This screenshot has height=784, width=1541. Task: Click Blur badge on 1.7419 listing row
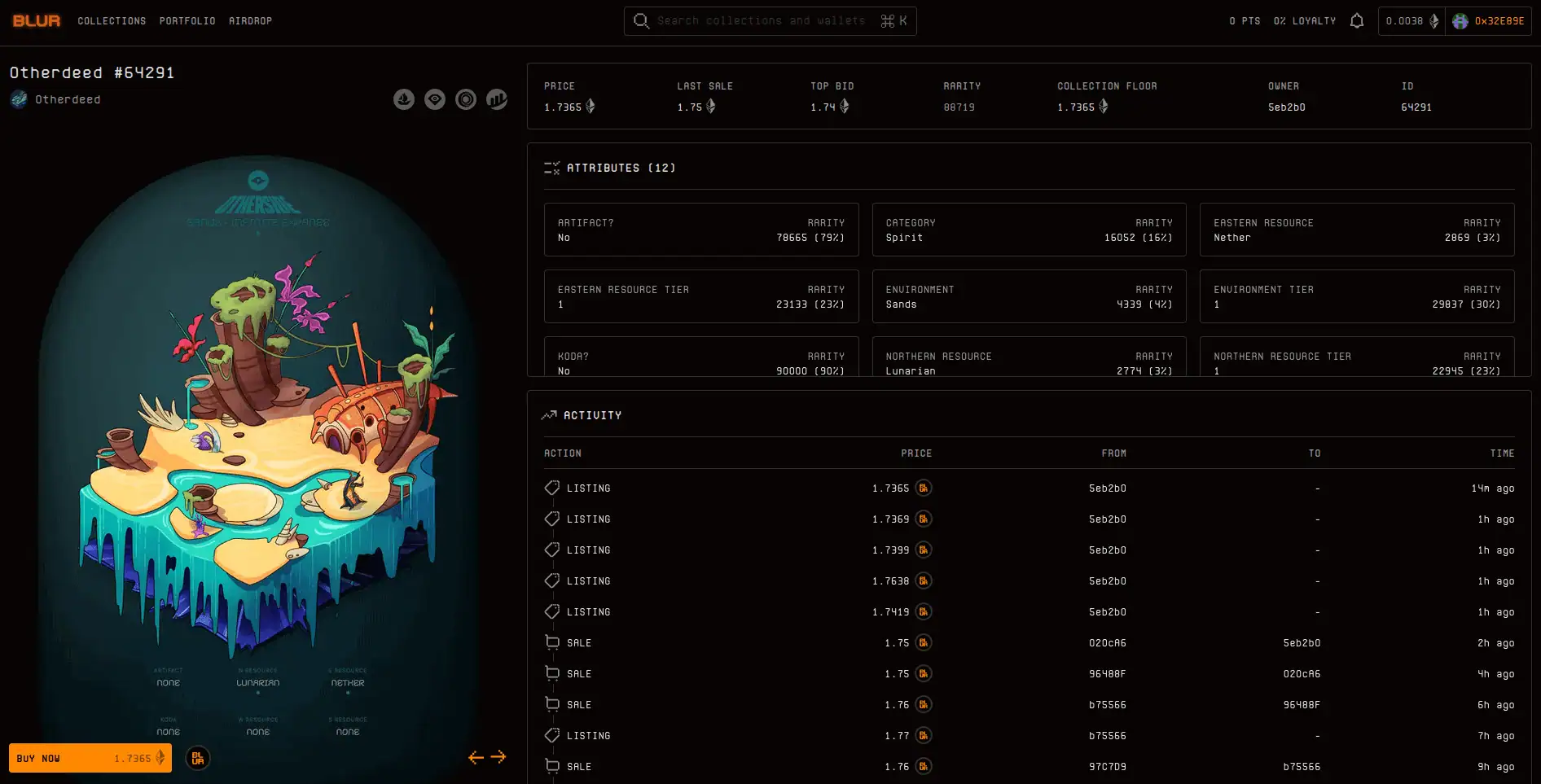point(923,611)
